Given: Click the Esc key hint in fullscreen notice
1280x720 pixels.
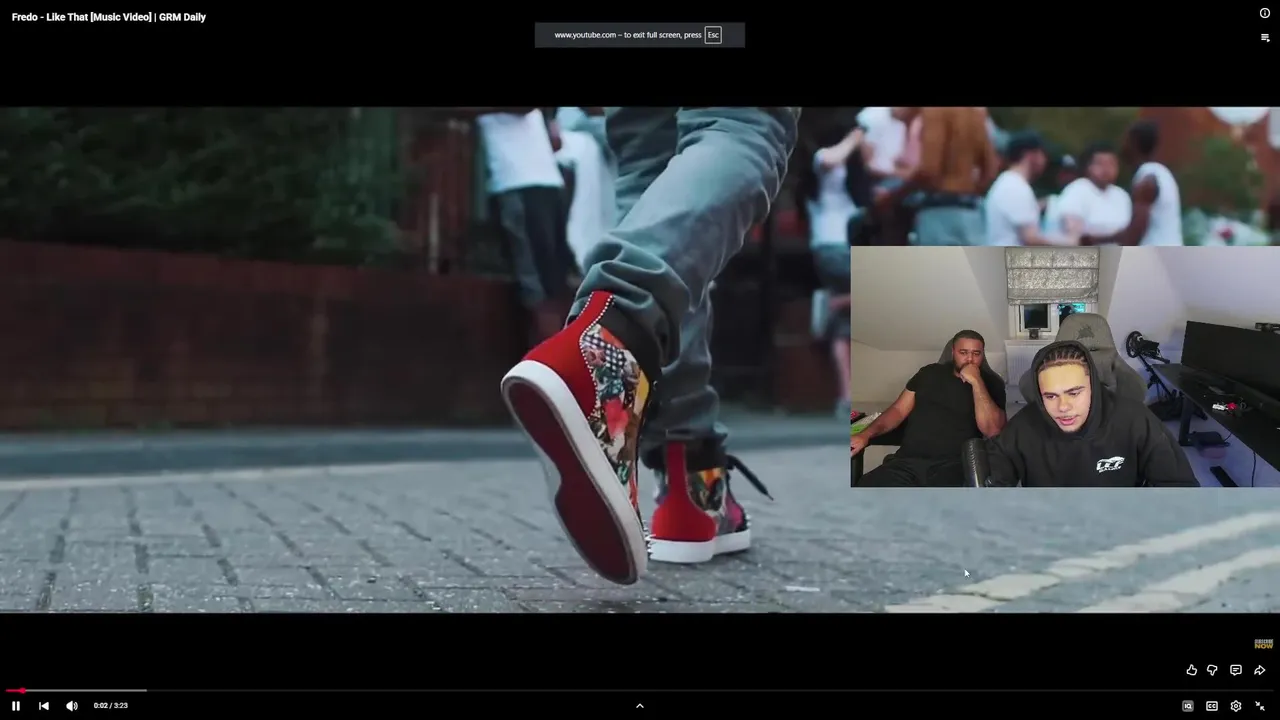Looking at the screenshot, I should (x=713, y=35).
